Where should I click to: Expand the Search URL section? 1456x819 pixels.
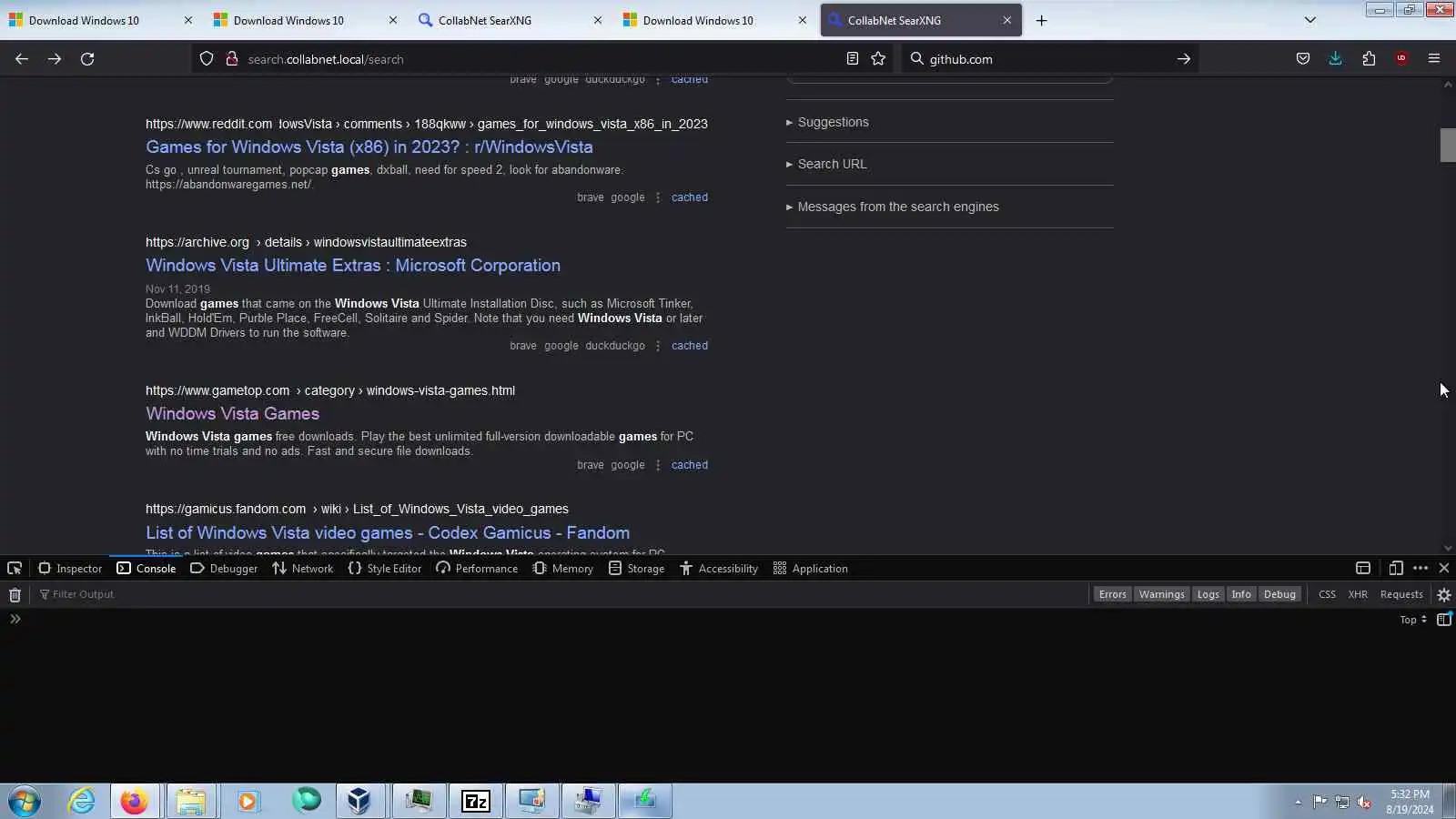pyautogui.click(x=826, y=164)
